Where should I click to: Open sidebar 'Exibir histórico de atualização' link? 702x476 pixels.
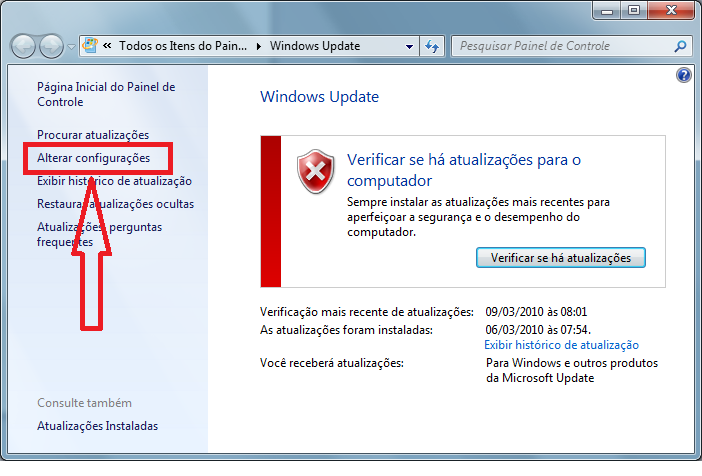point(114,181)
